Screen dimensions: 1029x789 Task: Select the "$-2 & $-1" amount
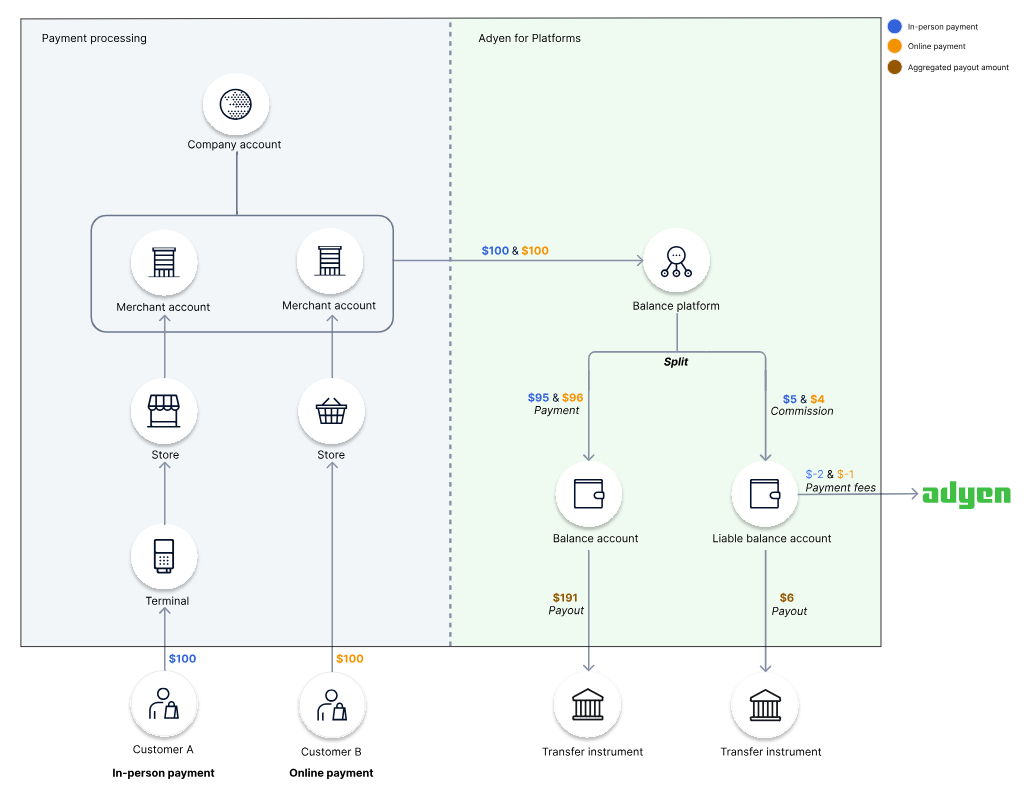(x=830, y=474)
